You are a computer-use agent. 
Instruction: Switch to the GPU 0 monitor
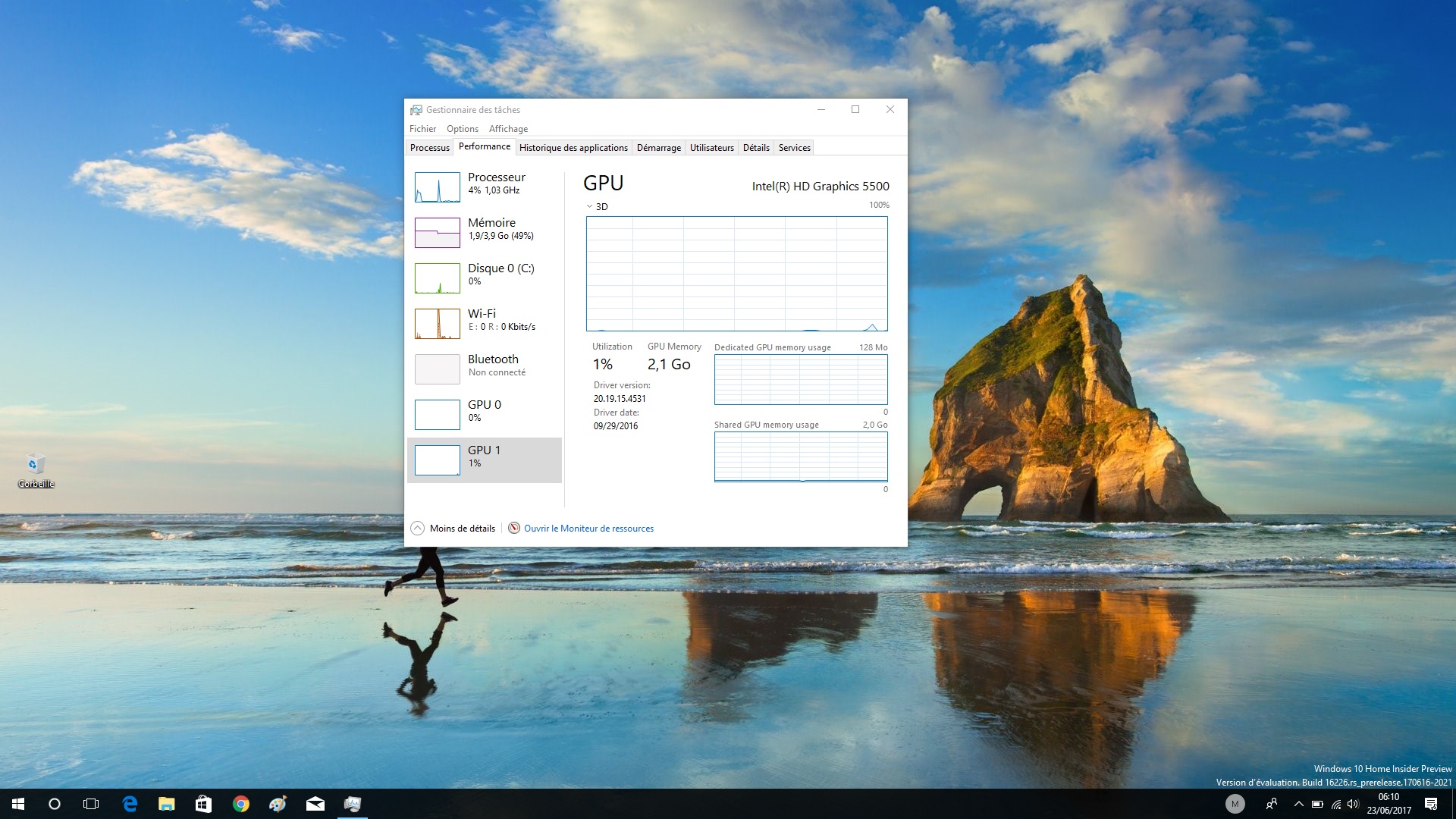click(x=485, y=414)
